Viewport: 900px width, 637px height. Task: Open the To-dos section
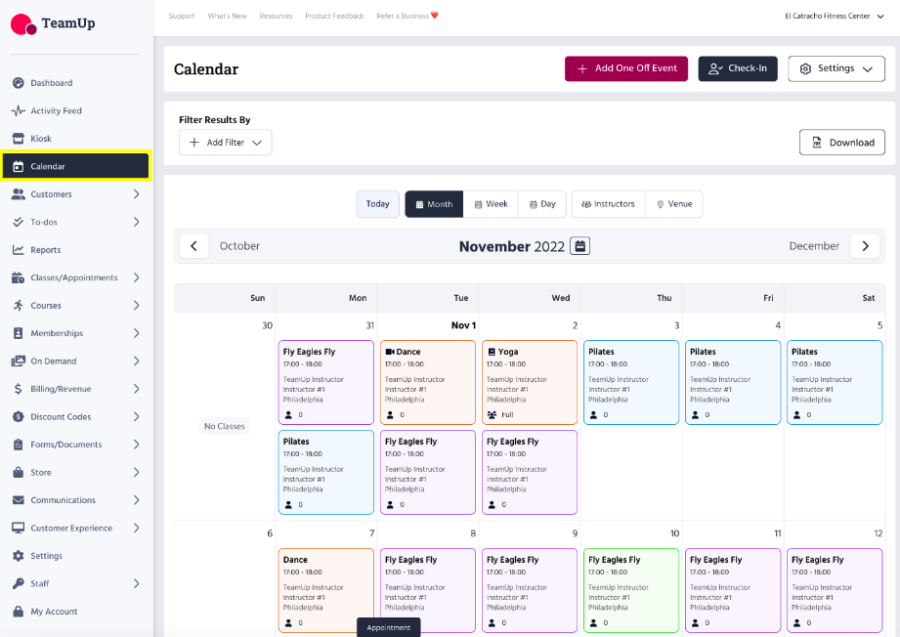coord(43,221)
